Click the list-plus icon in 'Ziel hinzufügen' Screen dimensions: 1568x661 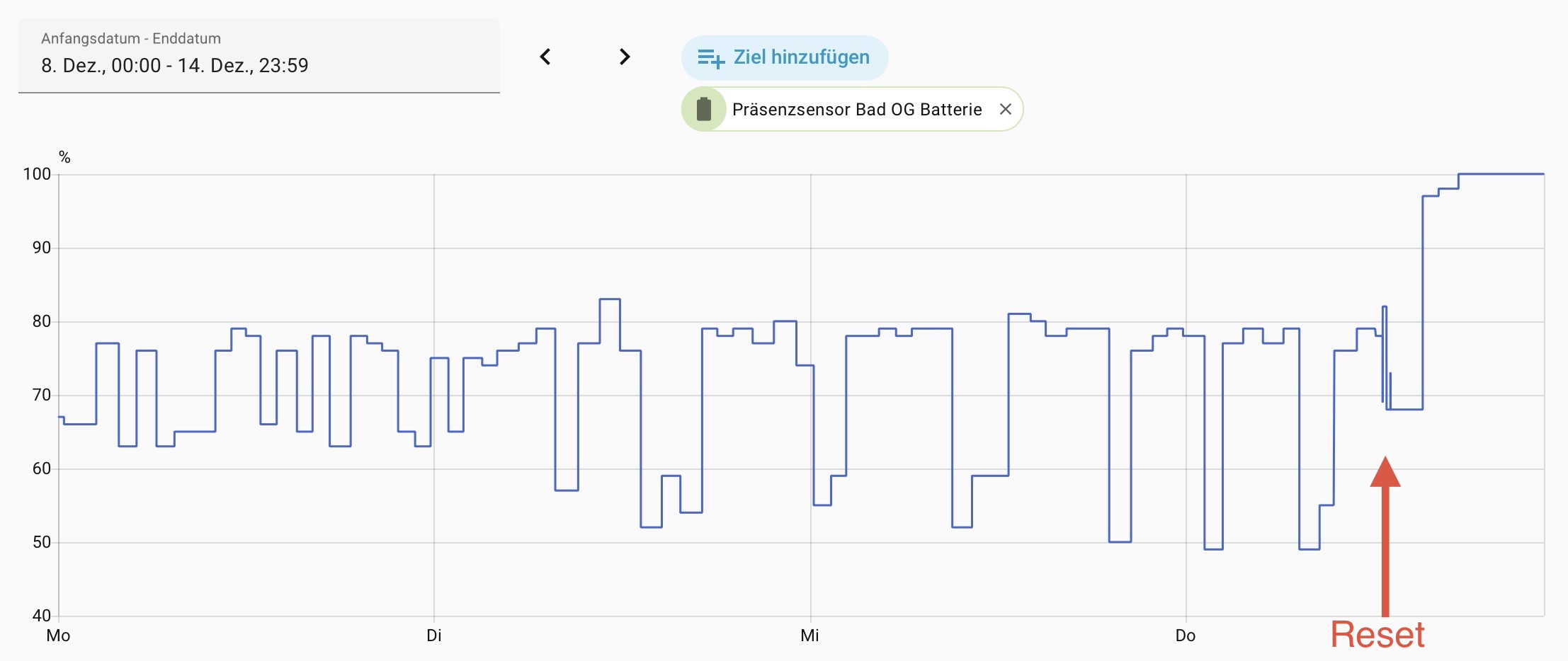(711, 58)
